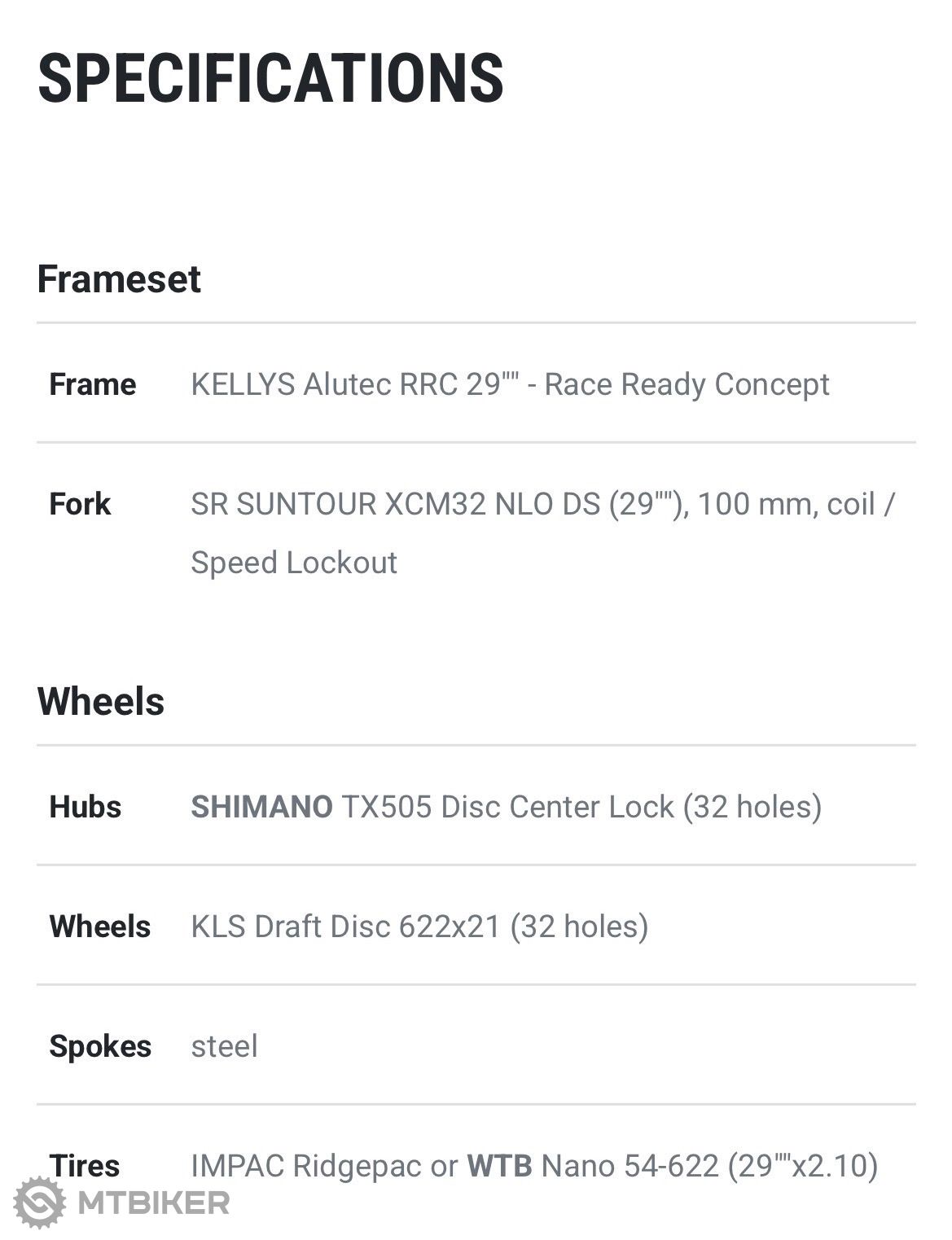Screen dimensions: 952x1240
Task: Select the Frameset section heading
Action: coord(119,278)
